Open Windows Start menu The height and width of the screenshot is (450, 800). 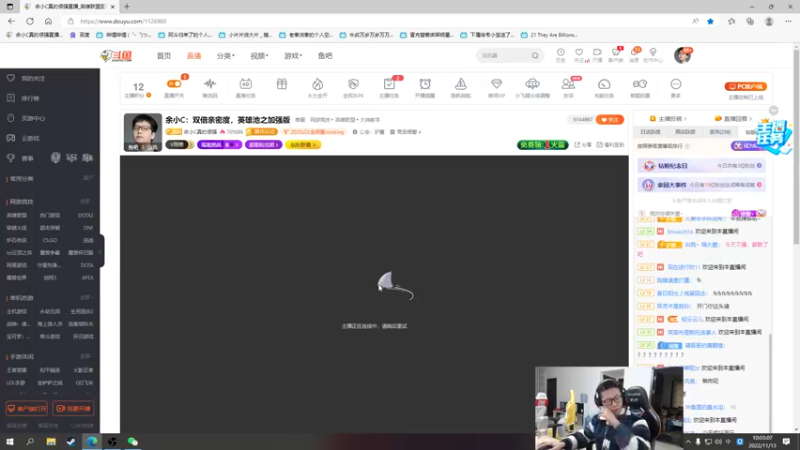[10, 441]
